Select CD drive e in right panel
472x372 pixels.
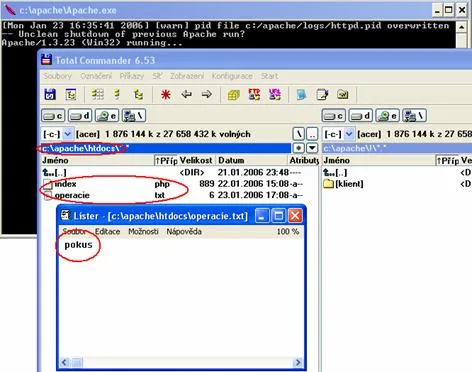(x=387, y=116)
